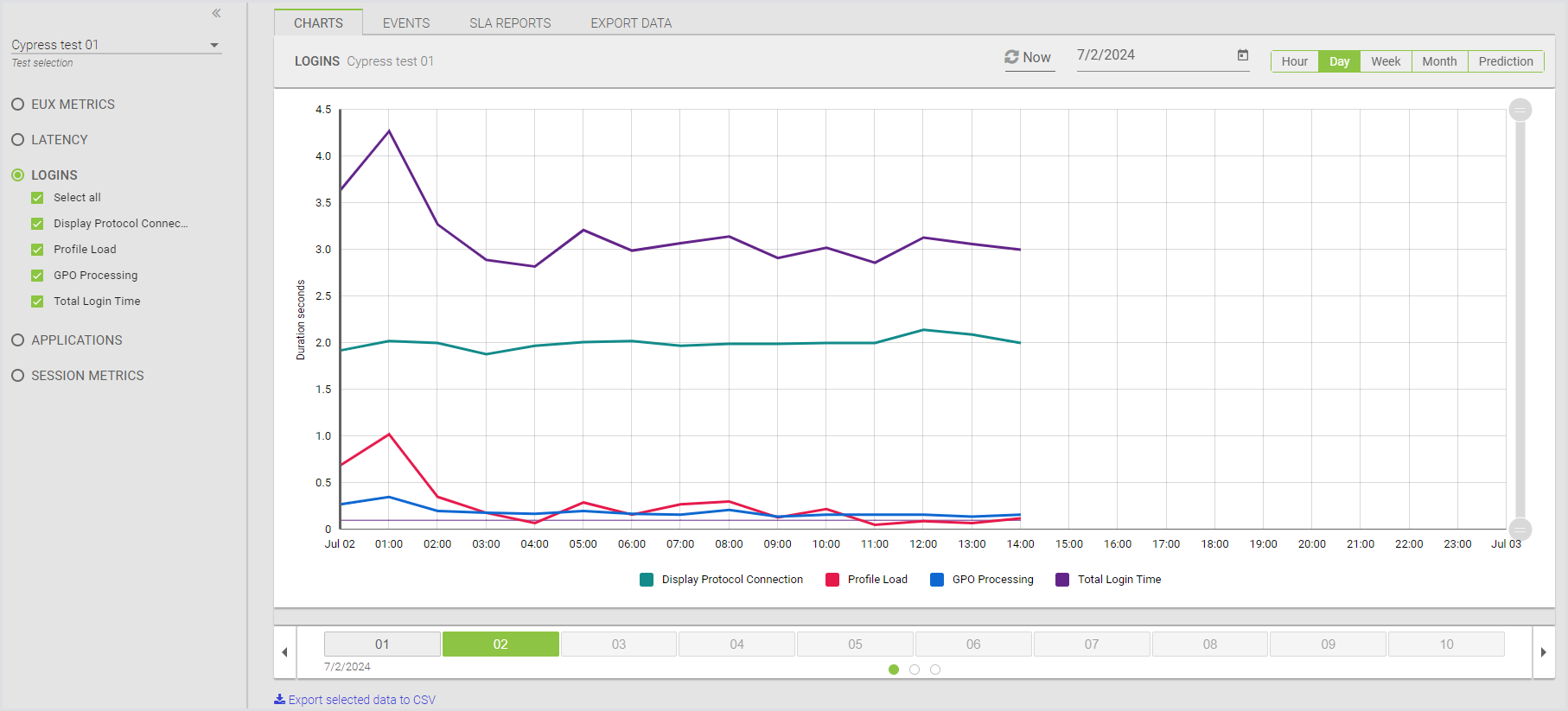This screenshot has height=711, width=1568.
Task: Open the SLA REPORTS tab
Action: 510,23
